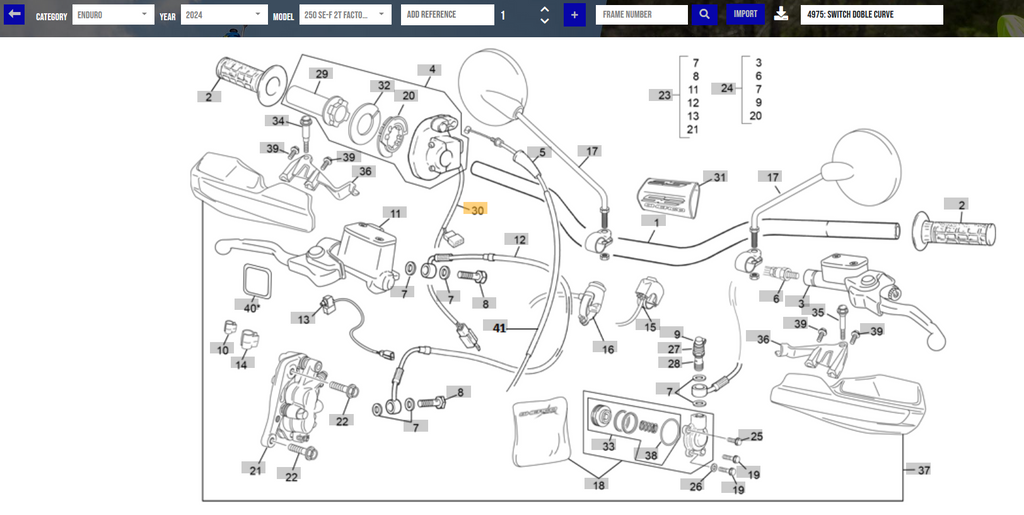Select highlighted part label 30

click(x=477, y=210)
